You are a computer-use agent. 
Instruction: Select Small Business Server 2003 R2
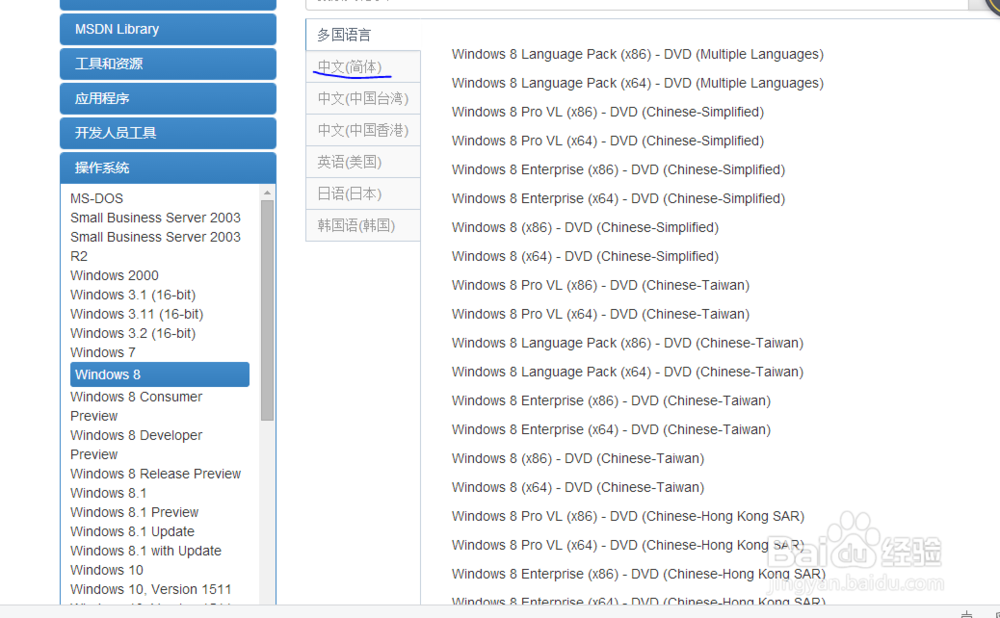click(155, 246)
